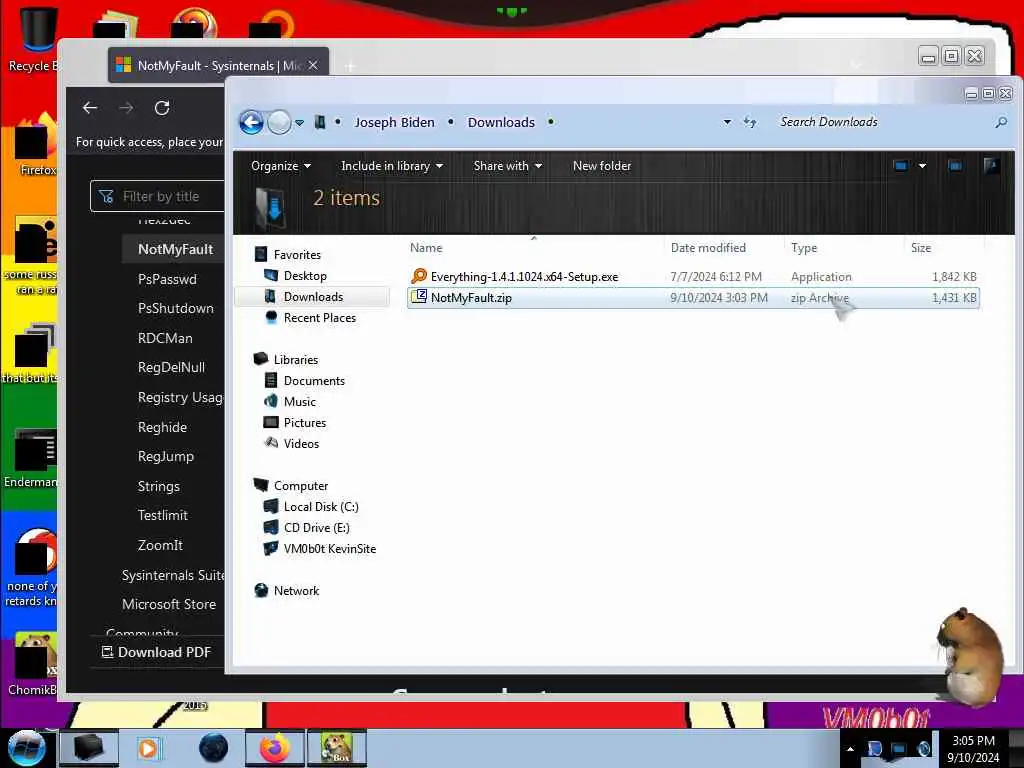Open VM0b0t KevinSite location

[329, 549]
